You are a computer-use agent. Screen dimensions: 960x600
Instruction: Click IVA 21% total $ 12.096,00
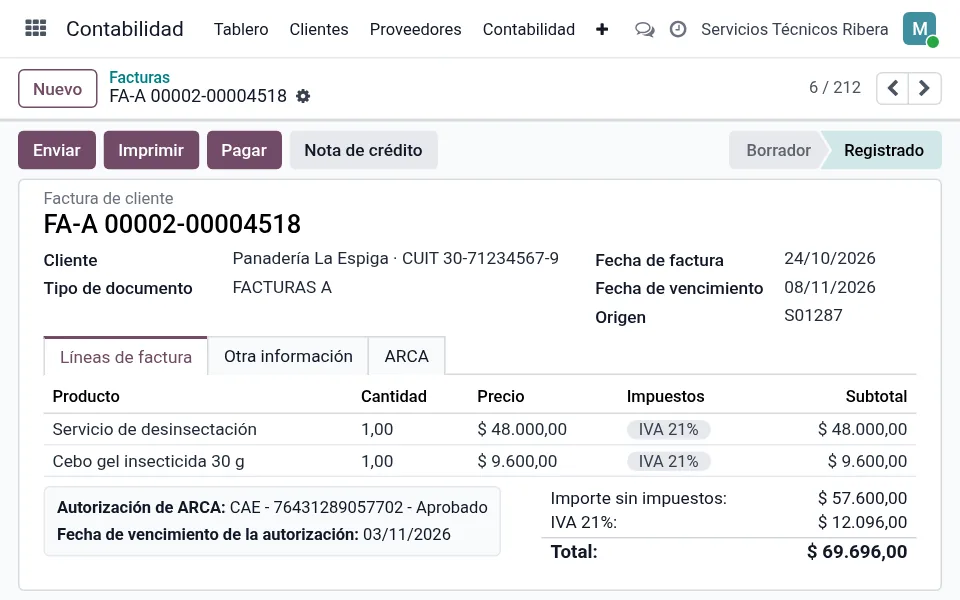click(863, 522)
